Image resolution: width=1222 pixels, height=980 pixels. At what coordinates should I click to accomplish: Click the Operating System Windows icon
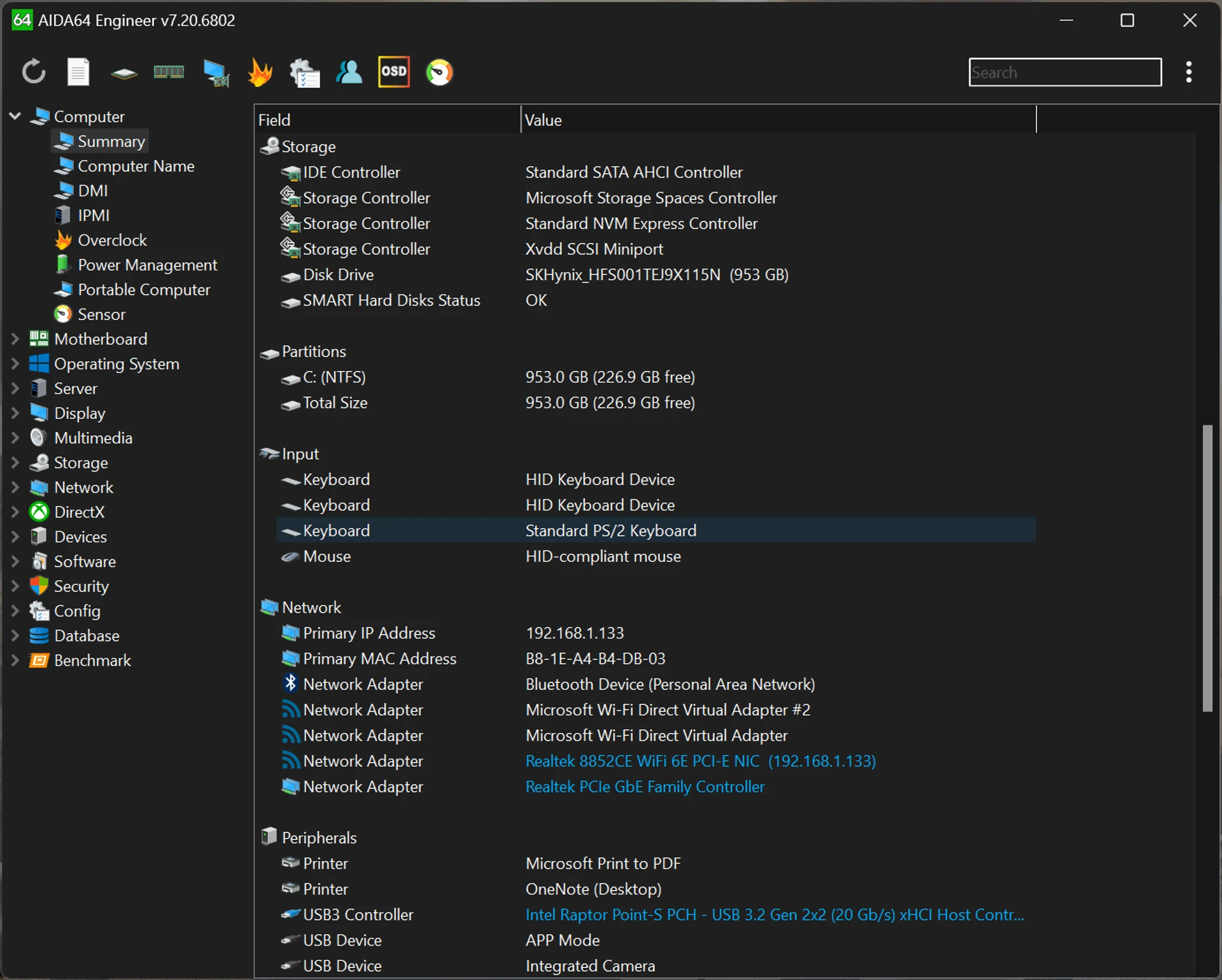pyautogui.click(x=39, y=363)
